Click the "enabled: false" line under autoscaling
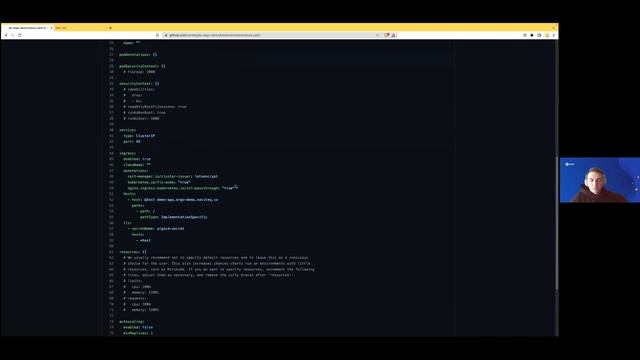The width and height of the screenshot is (640, 360). click(x=138, y=327)
